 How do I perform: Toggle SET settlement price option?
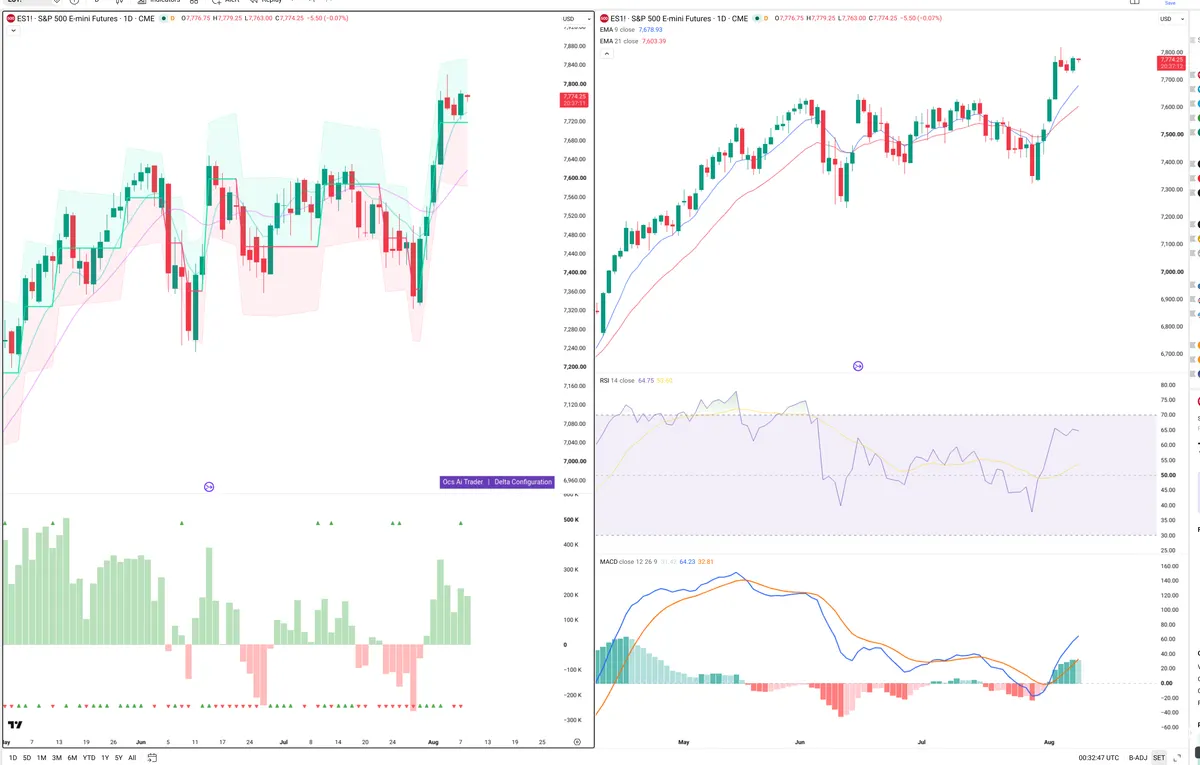(1159, 758)
